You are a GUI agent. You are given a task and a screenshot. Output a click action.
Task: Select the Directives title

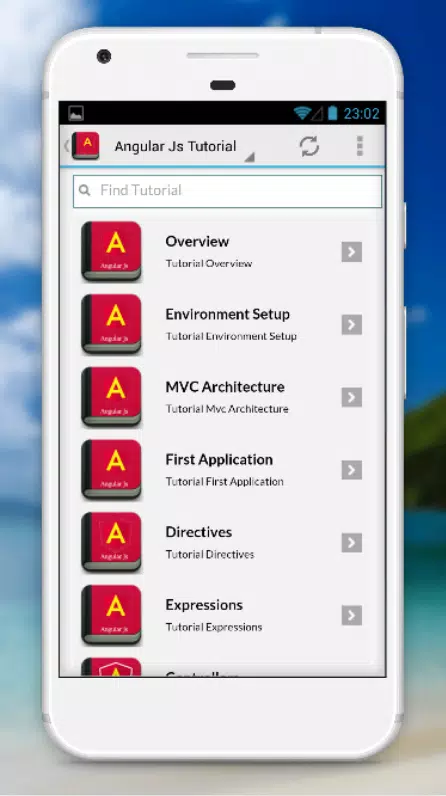(198, 532)
